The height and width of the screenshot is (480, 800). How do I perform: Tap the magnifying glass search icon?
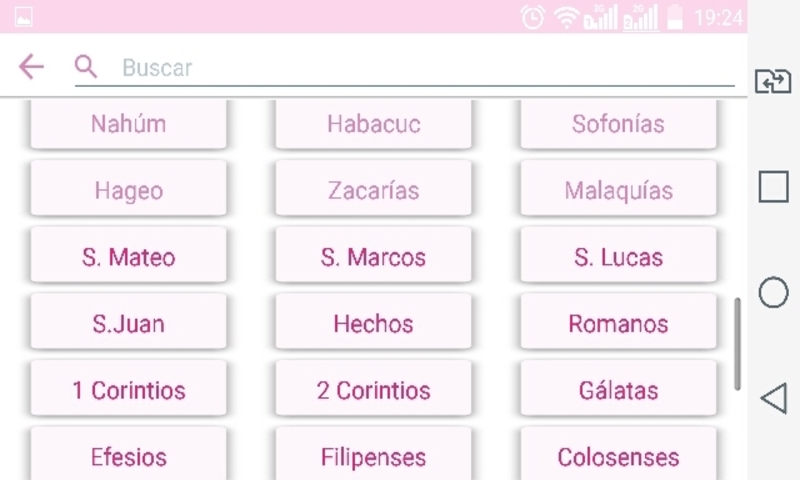click(x=86, y=67)
